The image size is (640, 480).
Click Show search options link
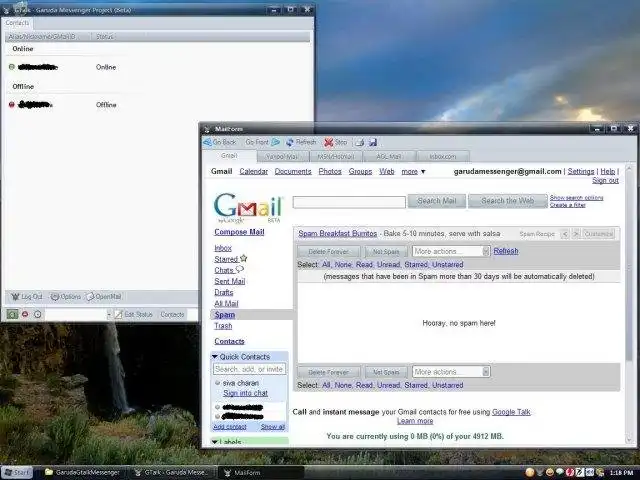click(x=576, y=198)
